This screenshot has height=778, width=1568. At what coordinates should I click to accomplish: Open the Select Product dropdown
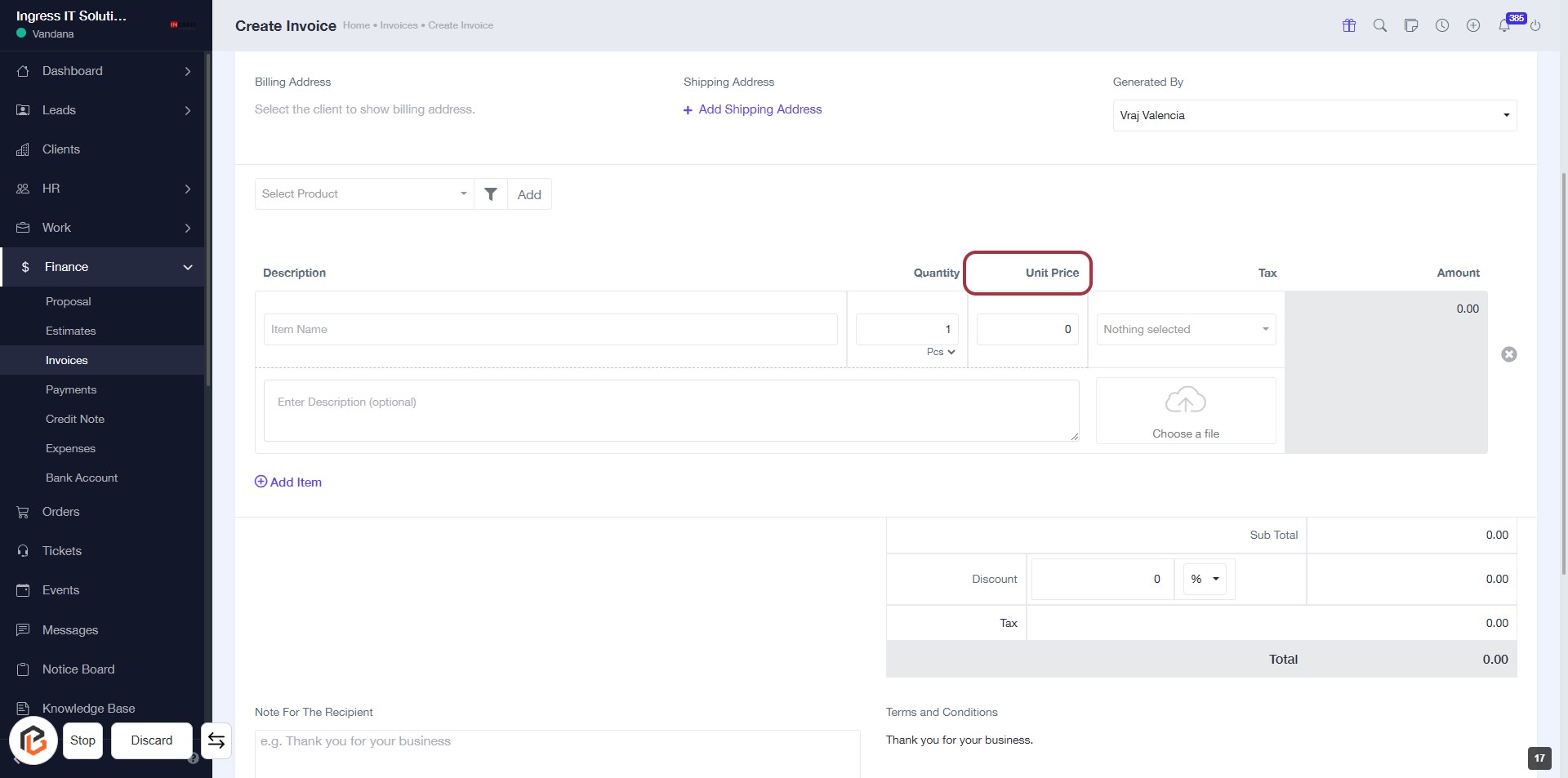364,194
